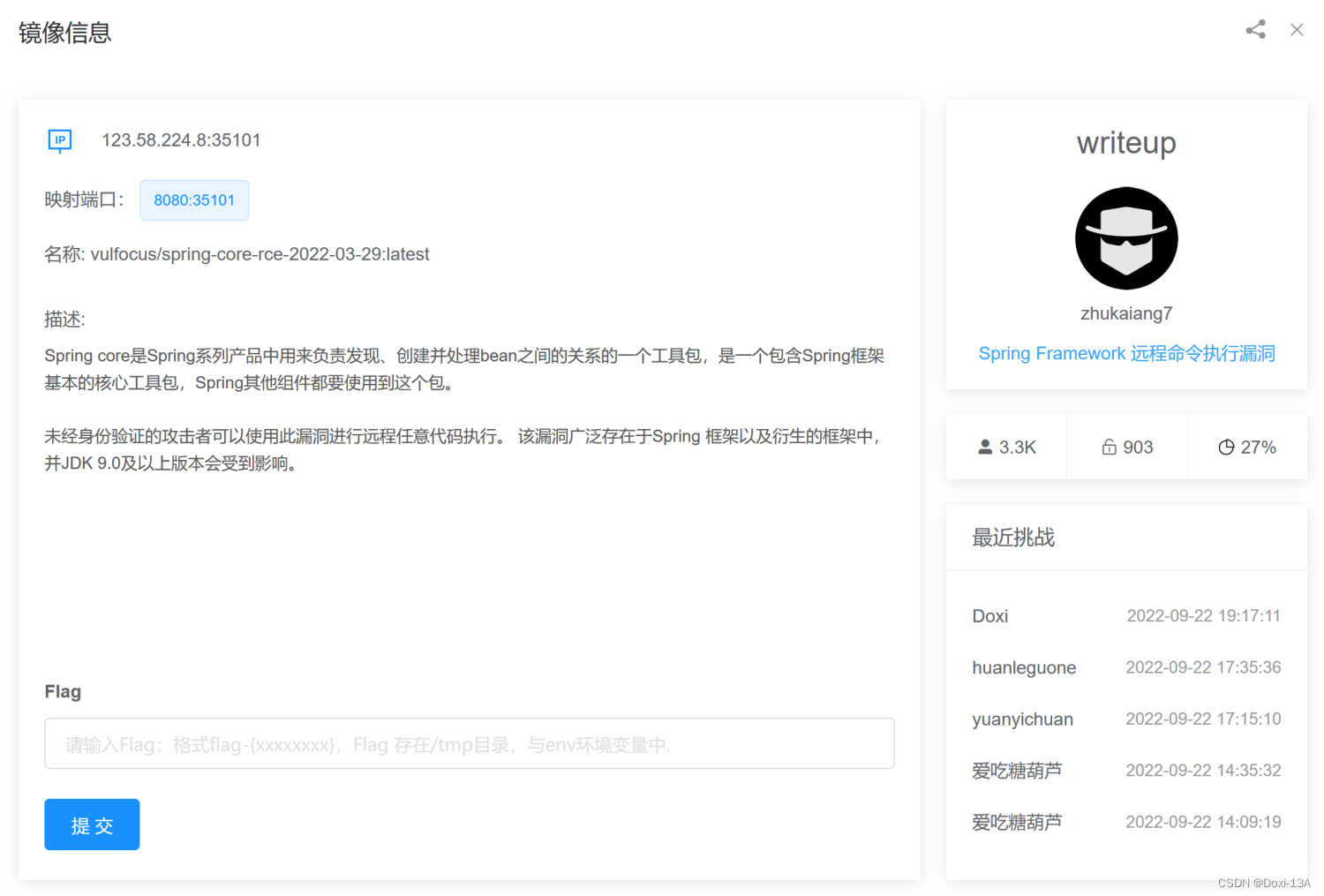Click the zhukaiang7 avatar image
1324x896 pixels.
pyautogui.click(x=1126, y=238)
